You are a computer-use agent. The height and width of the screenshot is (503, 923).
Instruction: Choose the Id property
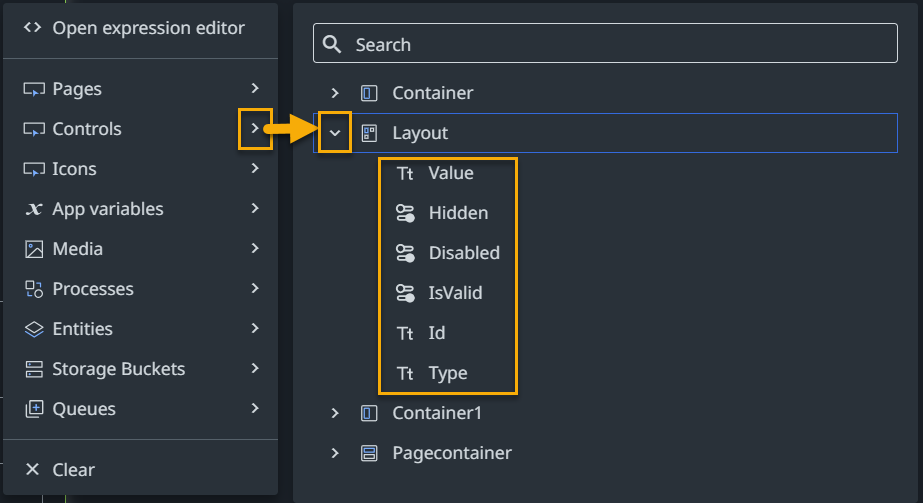(x=437, y=333)
